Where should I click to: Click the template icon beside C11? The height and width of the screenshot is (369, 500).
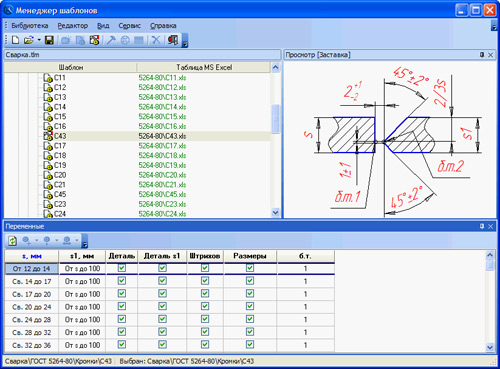[x=48, y=78]
